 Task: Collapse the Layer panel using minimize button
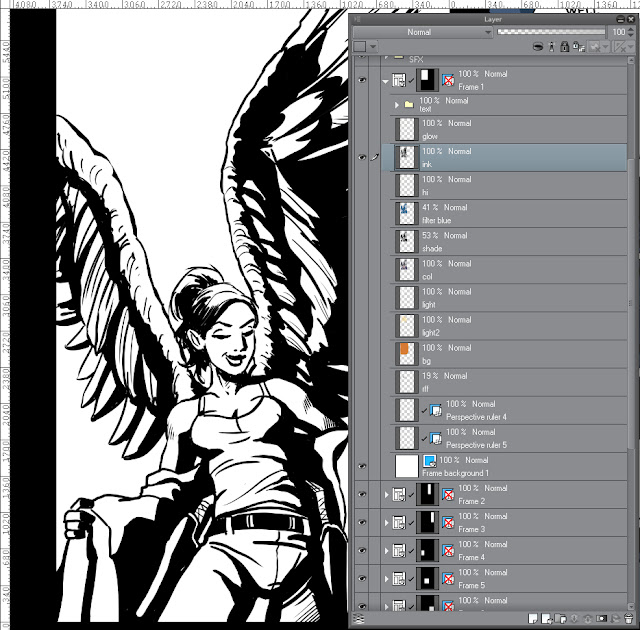621,19
